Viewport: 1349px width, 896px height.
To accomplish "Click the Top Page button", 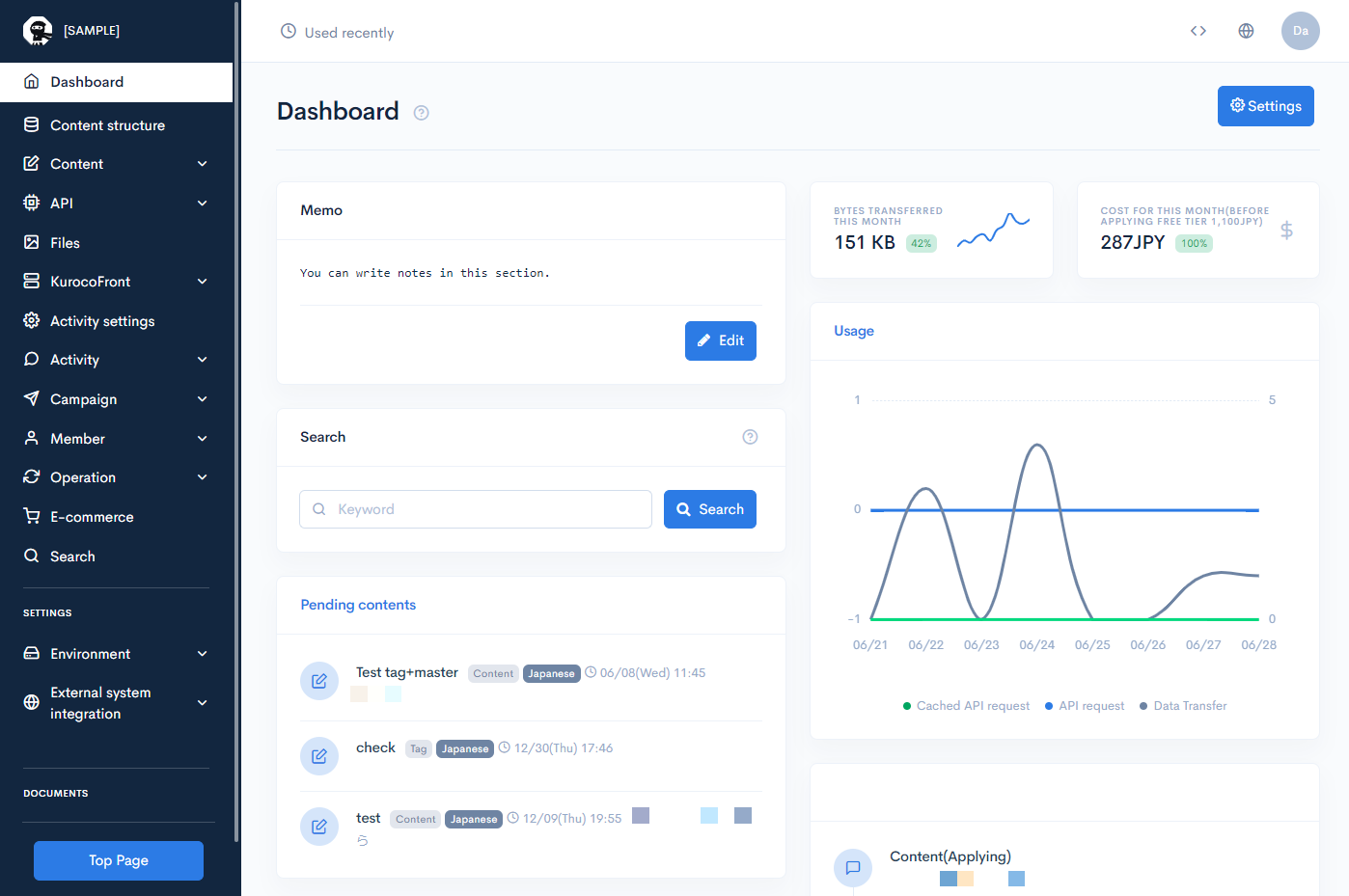I will point(119,860).
